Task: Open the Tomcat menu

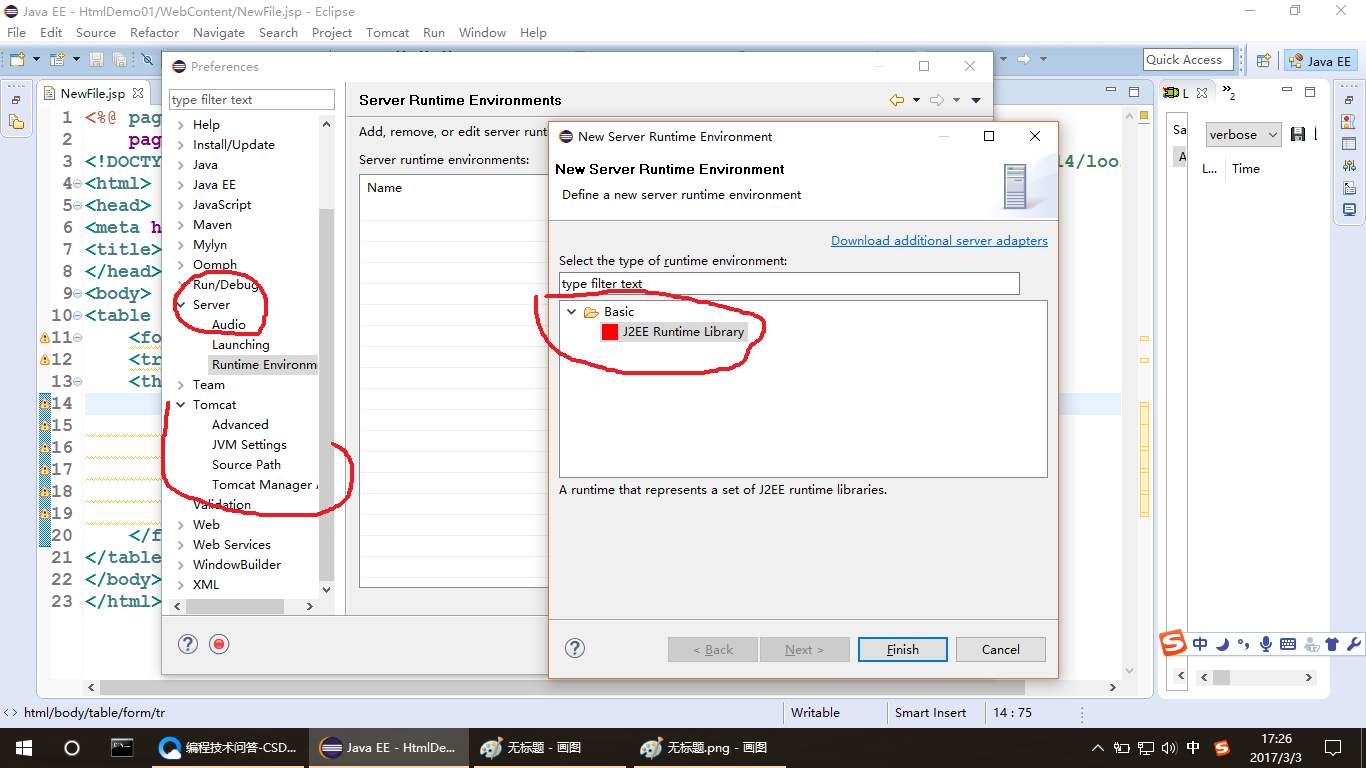Action: (x=388, y=32)
